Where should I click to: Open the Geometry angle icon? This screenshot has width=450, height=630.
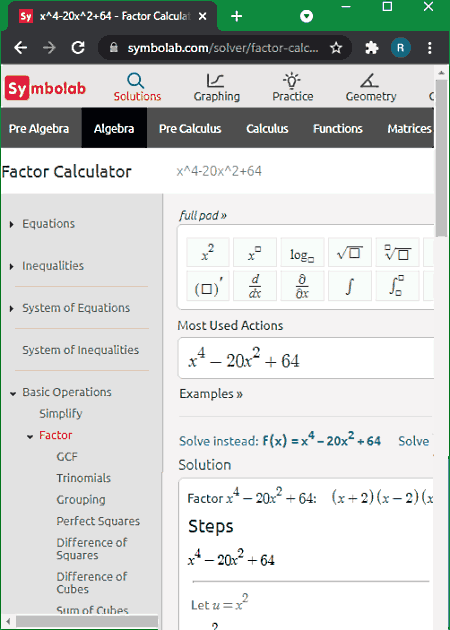pos(369,81)
